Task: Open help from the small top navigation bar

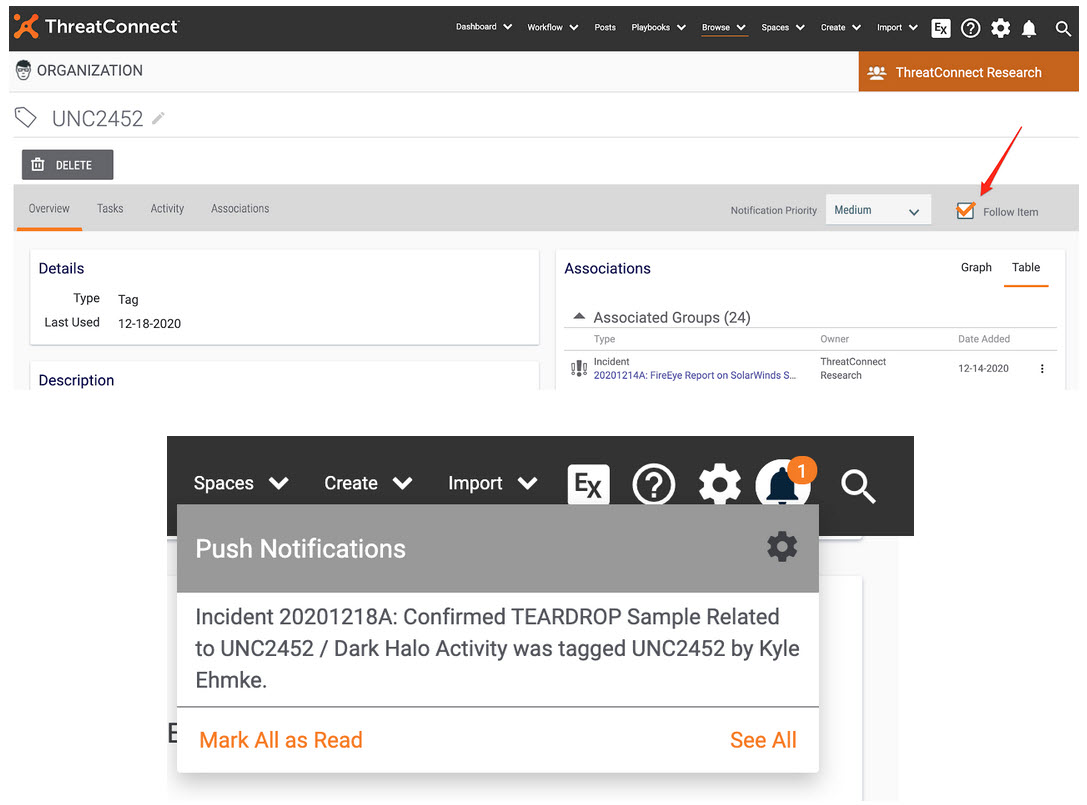Action: 971,28
